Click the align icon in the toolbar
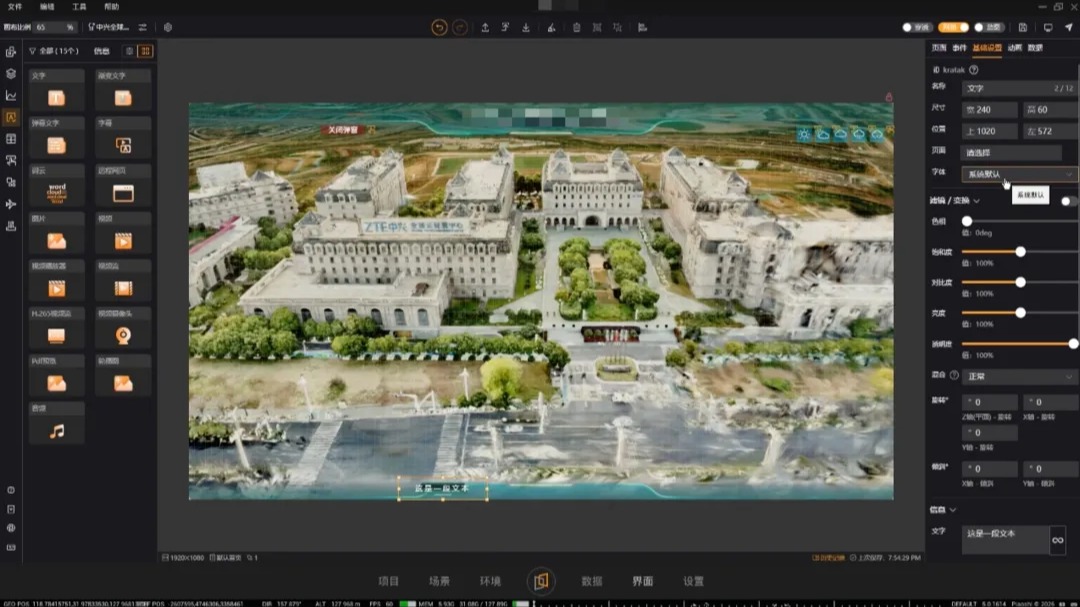Viewport: 1080px width, 607px height. point(642,28)
